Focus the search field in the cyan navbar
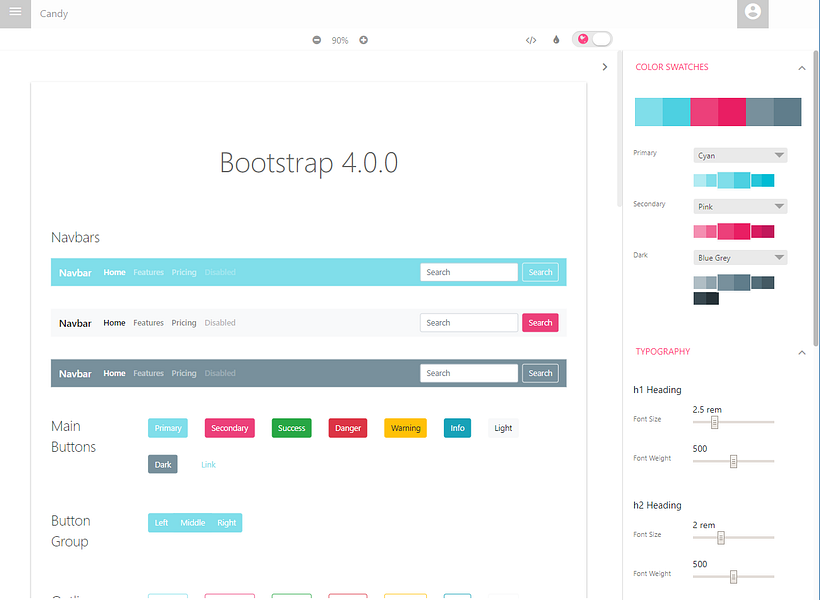Screen dimensions: 820x600 tap(469, 272)
